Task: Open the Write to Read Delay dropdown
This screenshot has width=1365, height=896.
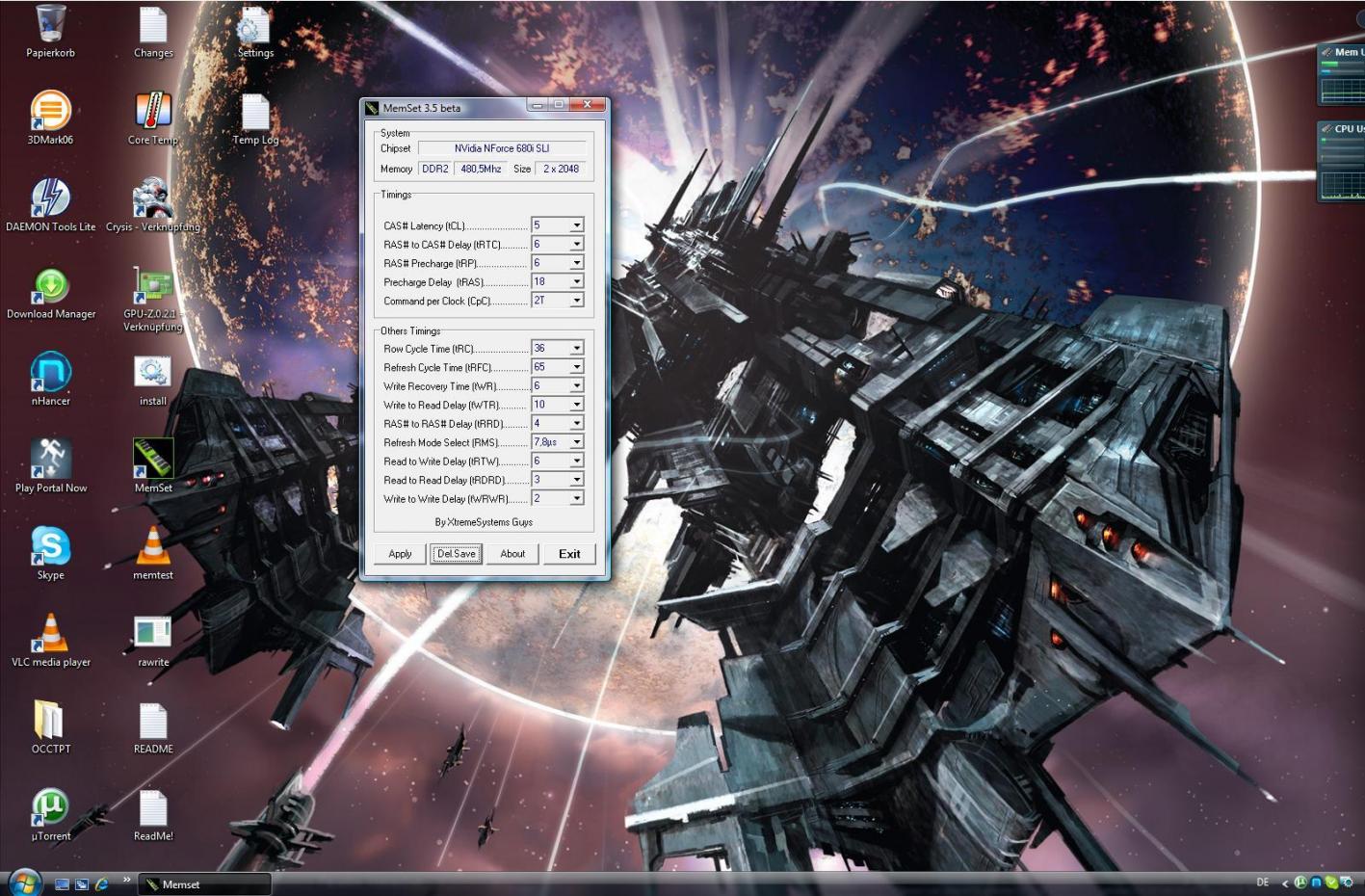Action: click(x=557, y=405)
